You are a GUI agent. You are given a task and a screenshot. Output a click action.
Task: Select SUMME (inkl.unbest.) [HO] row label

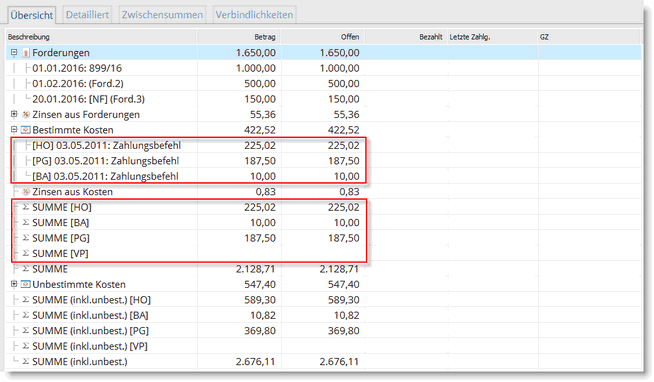(x=91, y=300)
